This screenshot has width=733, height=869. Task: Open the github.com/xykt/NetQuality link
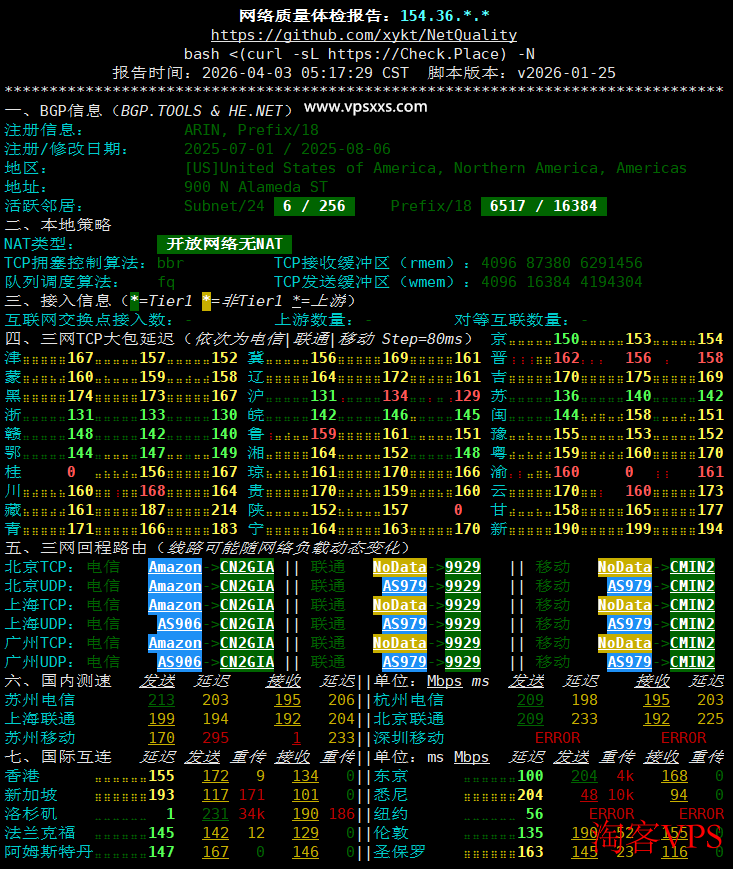click(x=364, y=35)
